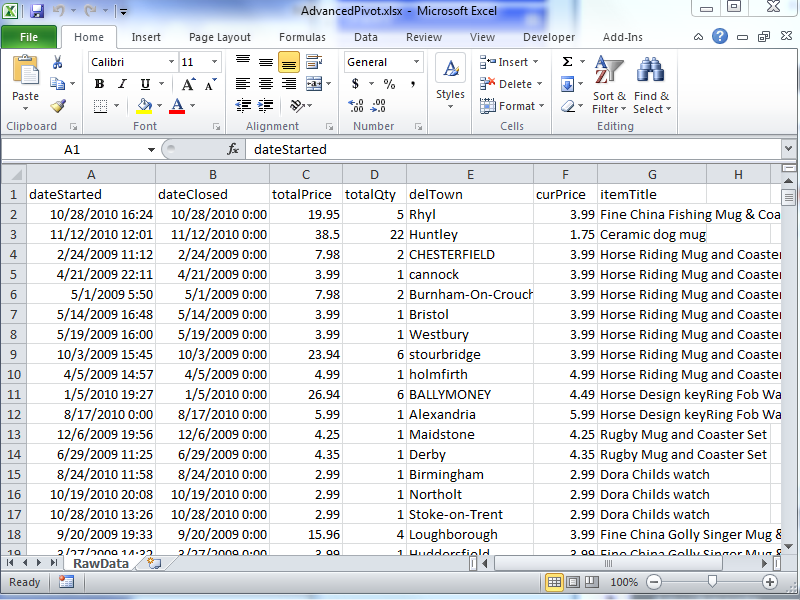Click the Percent Style icon
The height and width of the screenshot is (600, 800).
pyautogui.click(x=388, y=84)
